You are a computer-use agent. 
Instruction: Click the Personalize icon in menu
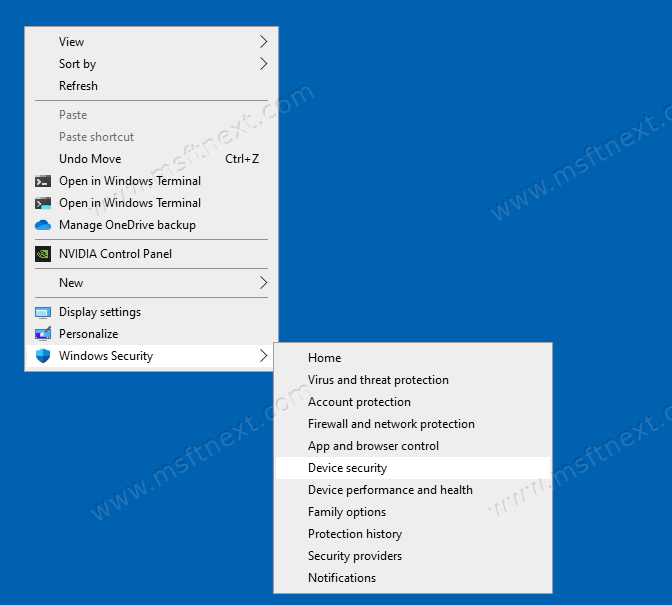click(x=43, y=334)
